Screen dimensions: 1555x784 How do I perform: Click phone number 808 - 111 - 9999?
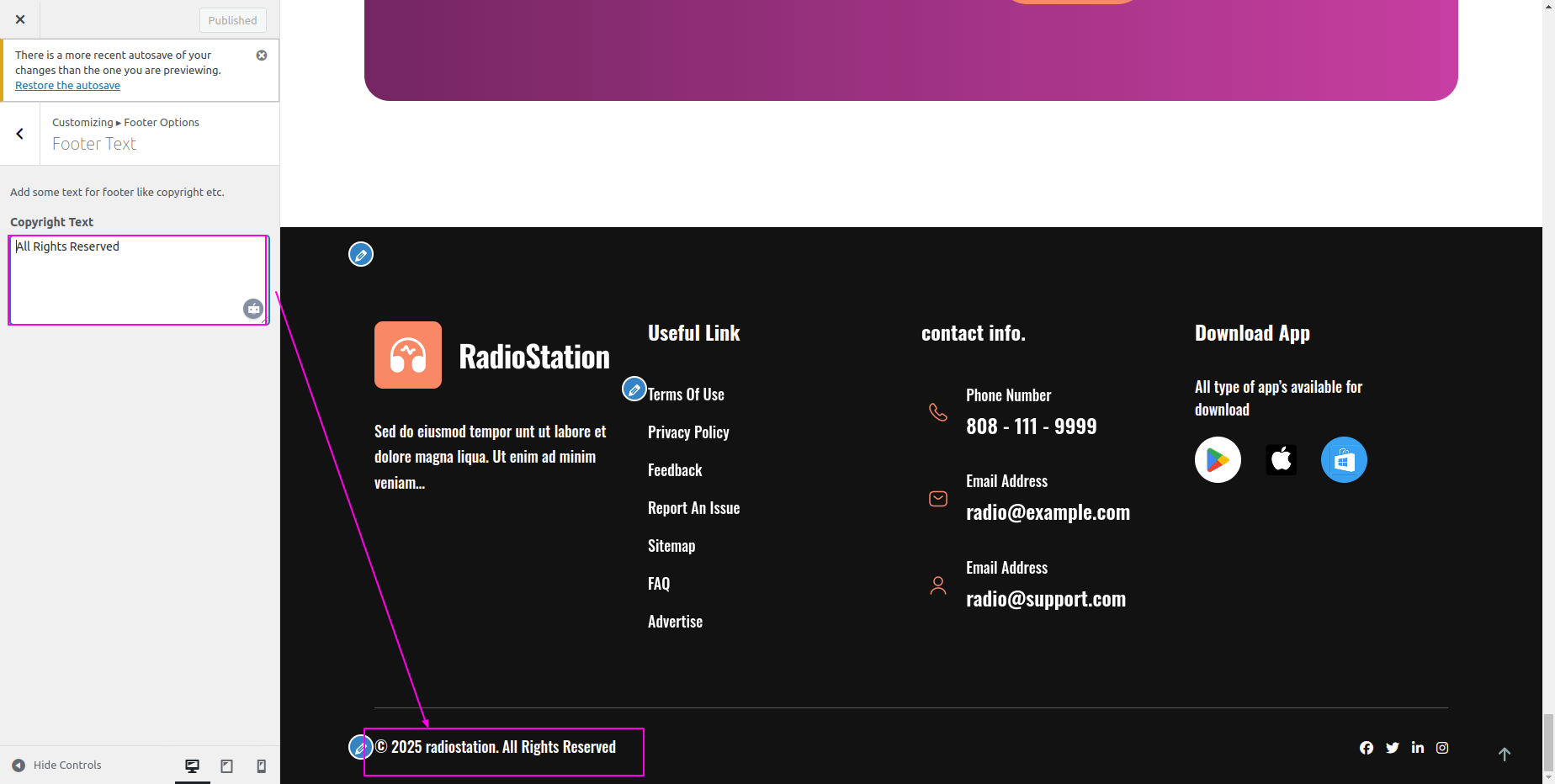tap(1031, 426)
